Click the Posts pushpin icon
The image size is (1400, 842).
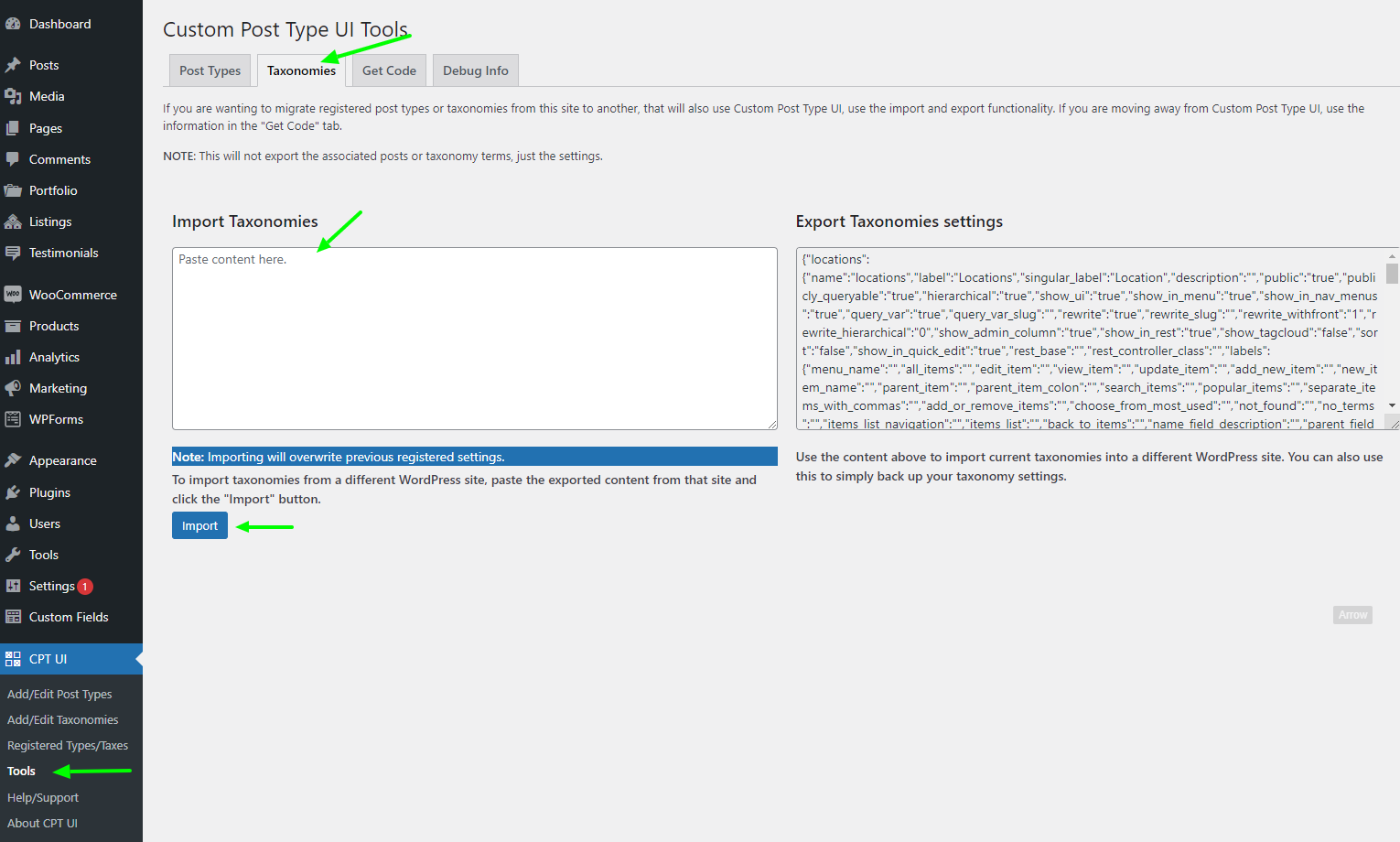(x=13, y=65)
